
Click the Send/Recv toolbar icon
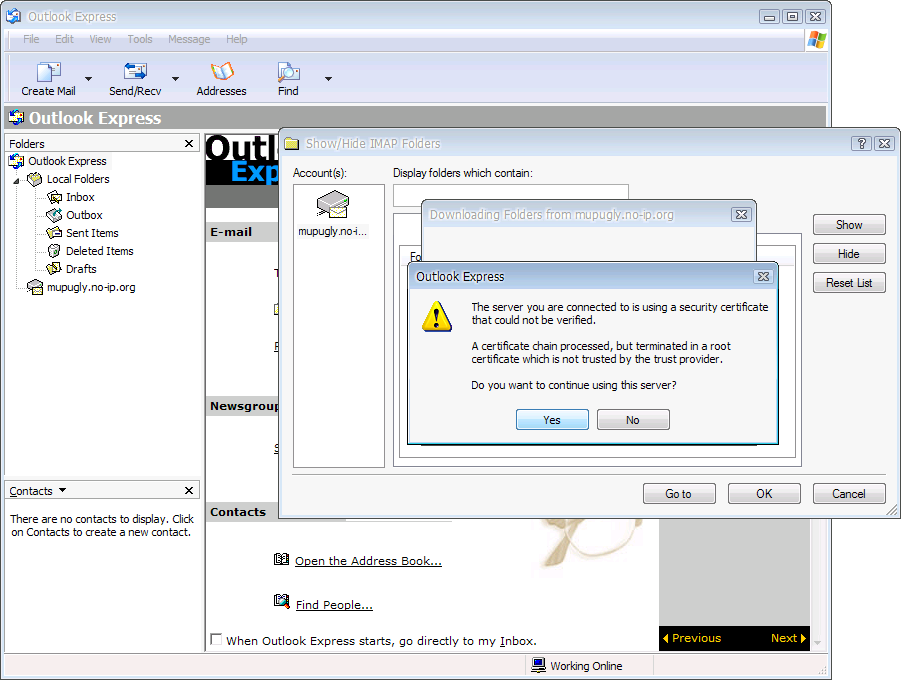pyautogui.click(x=135, y=72)
